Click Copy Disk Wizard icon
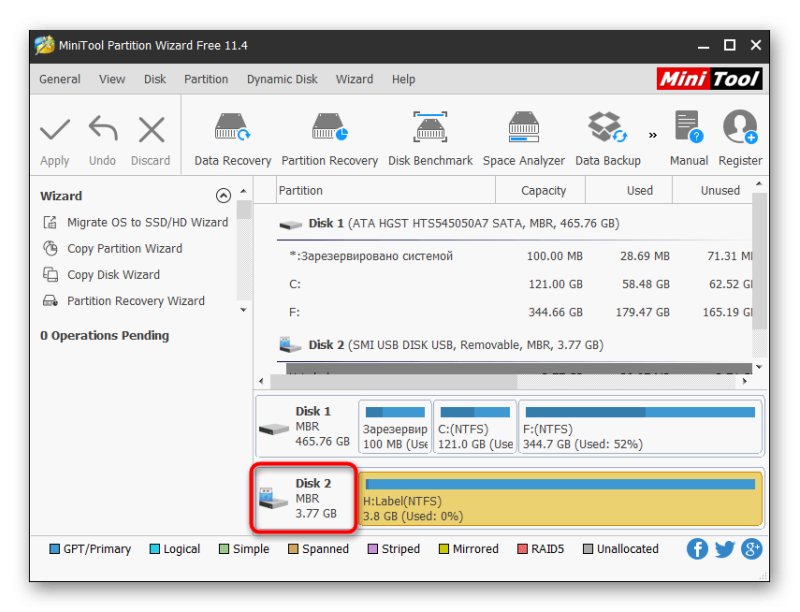The width and height of the screenshot is (800, 612). point(50,275)
